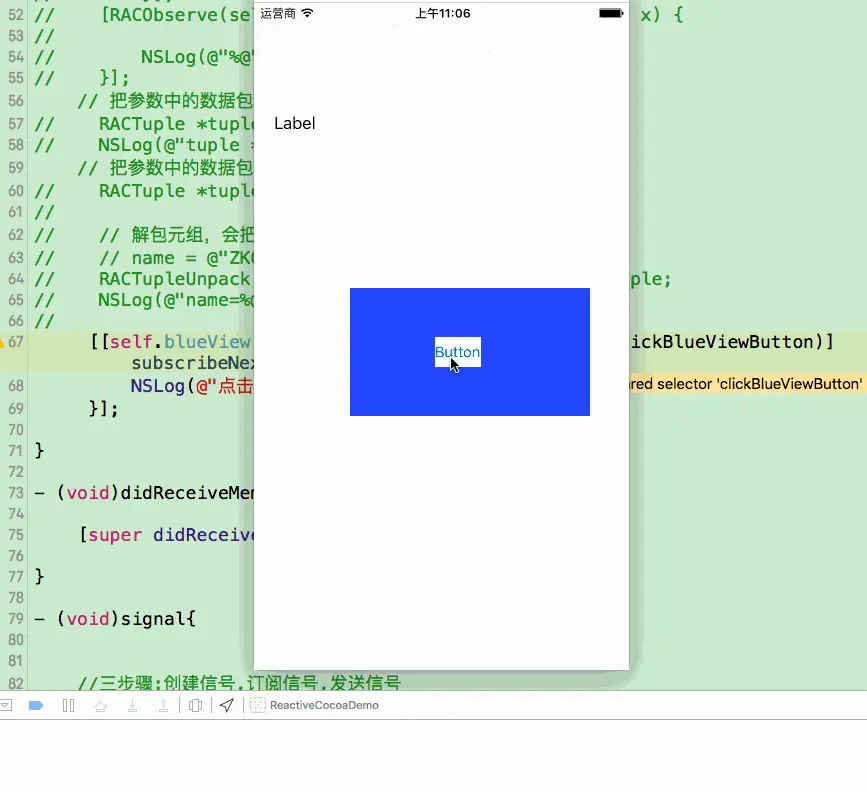This screenshot has height=792, width=867.
Task: Click the '(void)signal{' method declaration
Action: pos(126,619)
